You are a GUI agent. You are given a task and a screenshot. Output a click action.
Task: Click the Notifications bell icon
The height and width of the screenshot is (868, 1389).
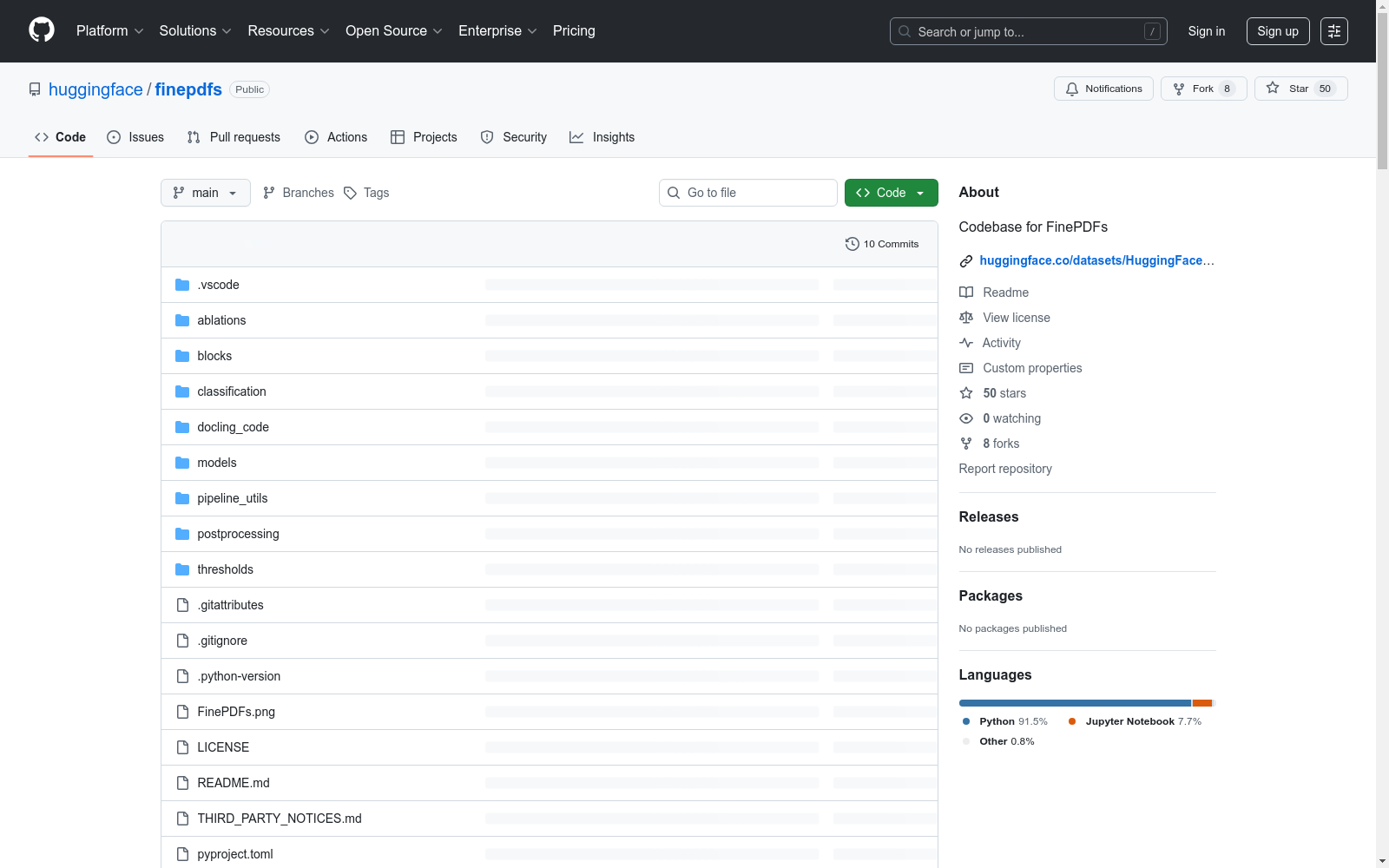(x=1072, y=89)
